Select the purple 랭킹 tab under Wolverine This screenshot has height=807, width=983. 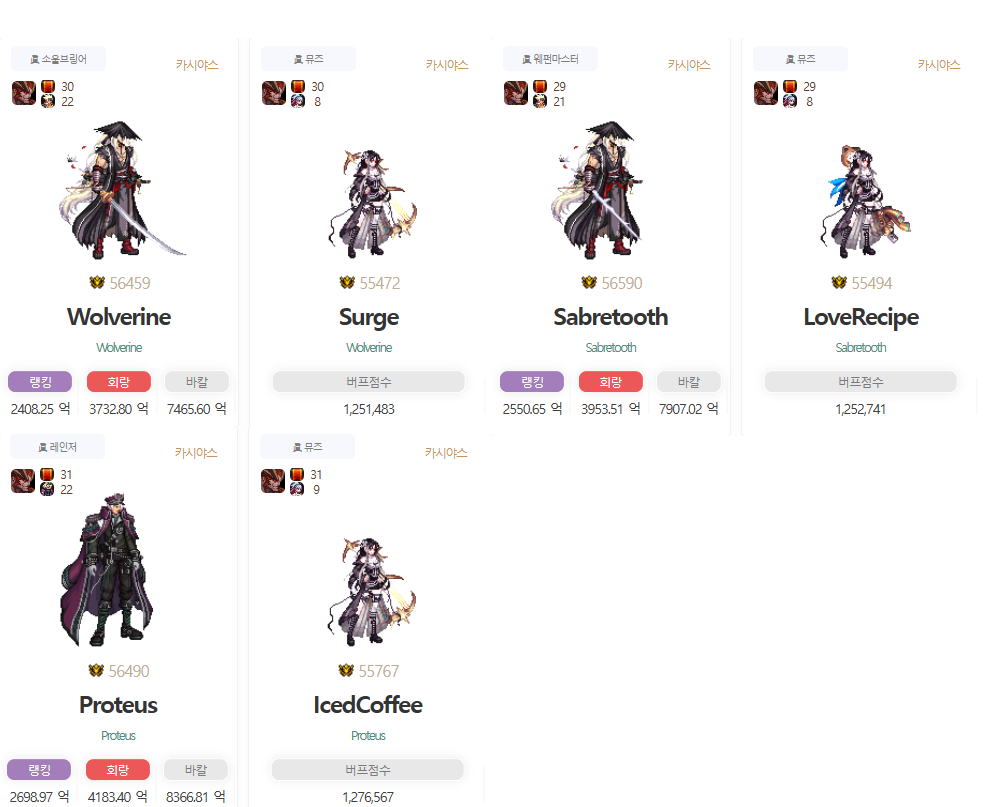[40, 382]
